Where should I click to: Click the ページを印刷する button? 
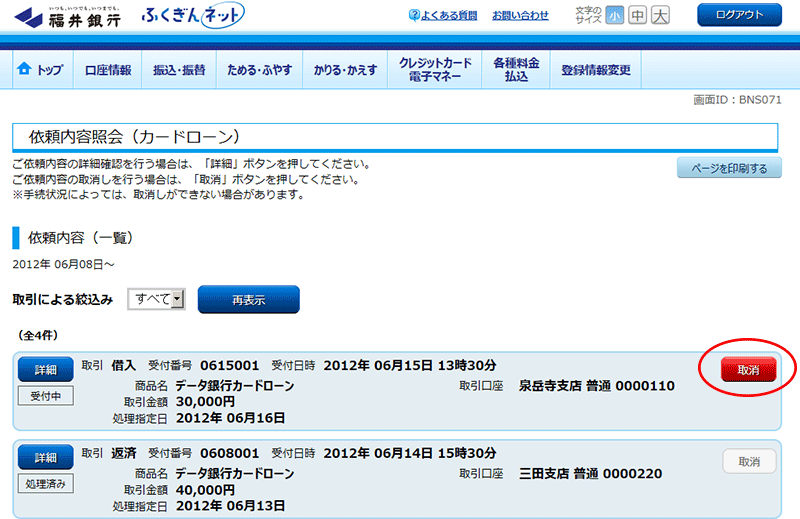click(729, 168)
